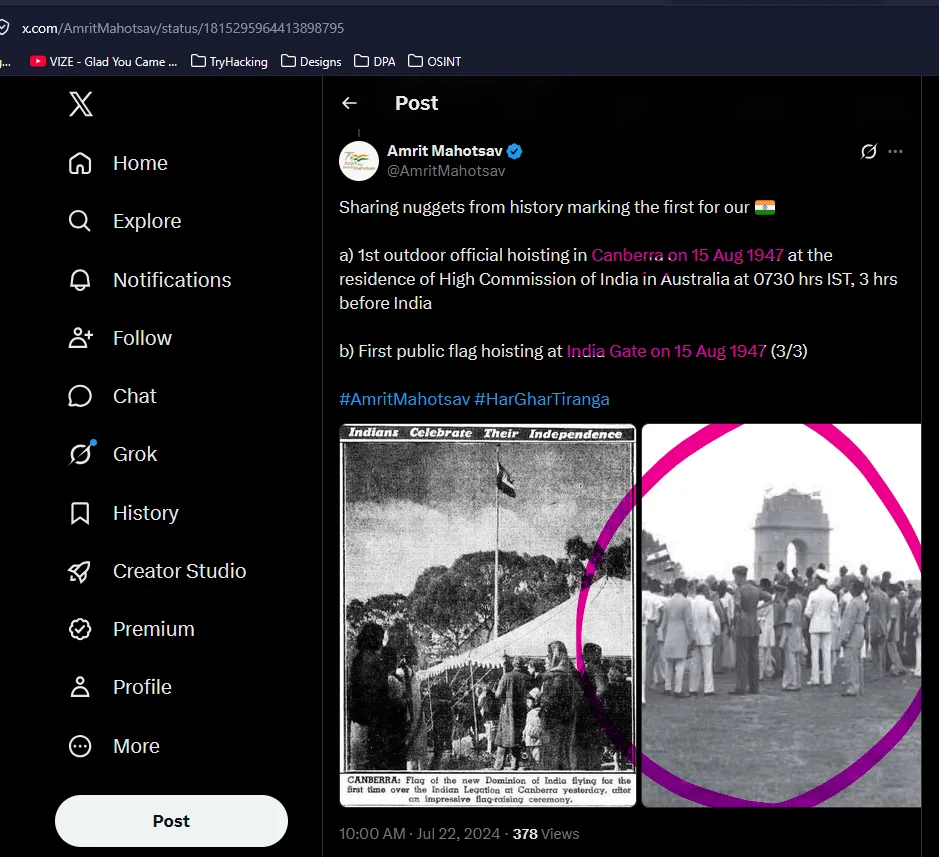Open the VIZE - Glad You Came bookmark
This screenshot has width=940, height=857.
104,62
